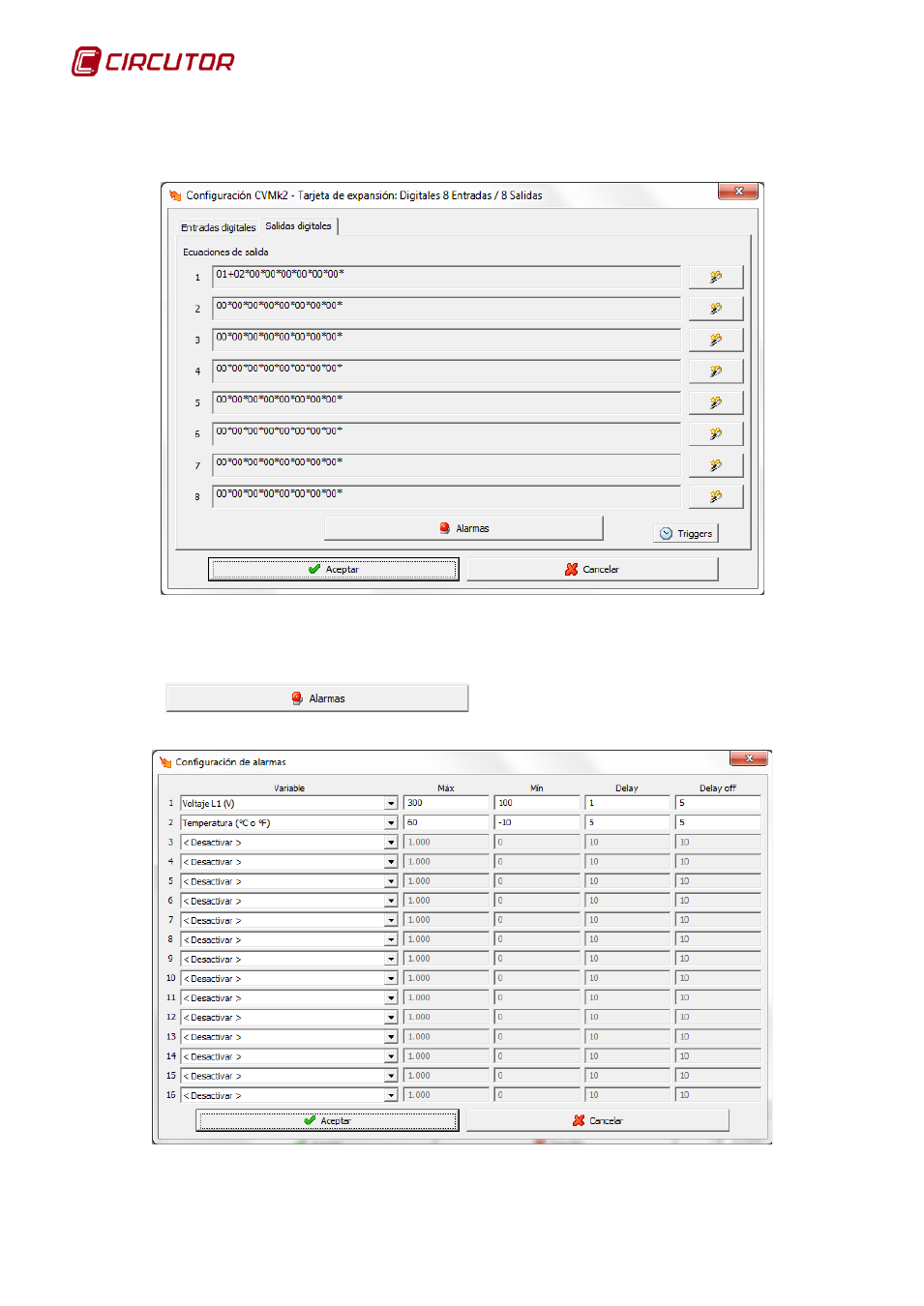
Task: Expand the Temperatura (ºC o ºF) variable dropdown
Action: click(x=391, y=823)
